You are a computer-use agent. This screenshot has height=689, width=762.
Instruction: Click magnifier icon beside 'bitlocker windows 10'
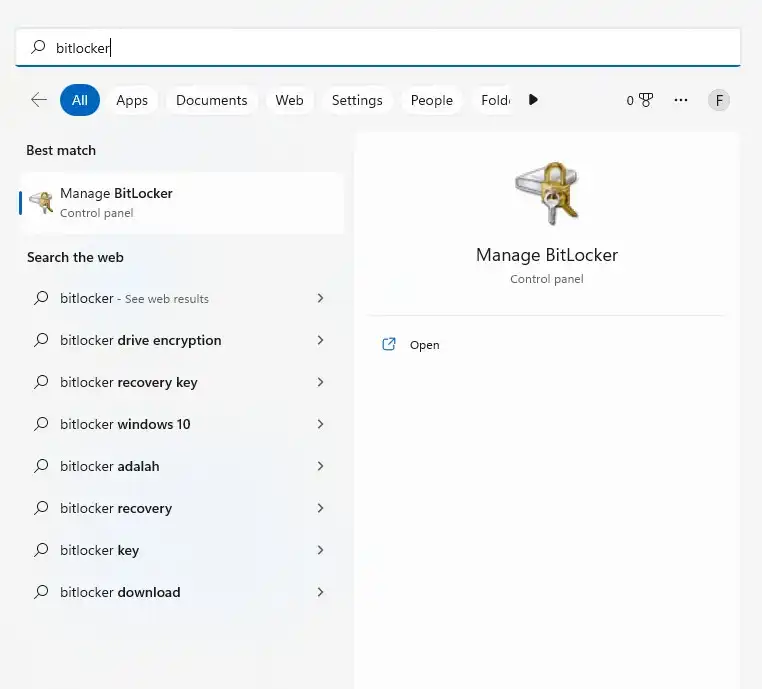point(41,424)
